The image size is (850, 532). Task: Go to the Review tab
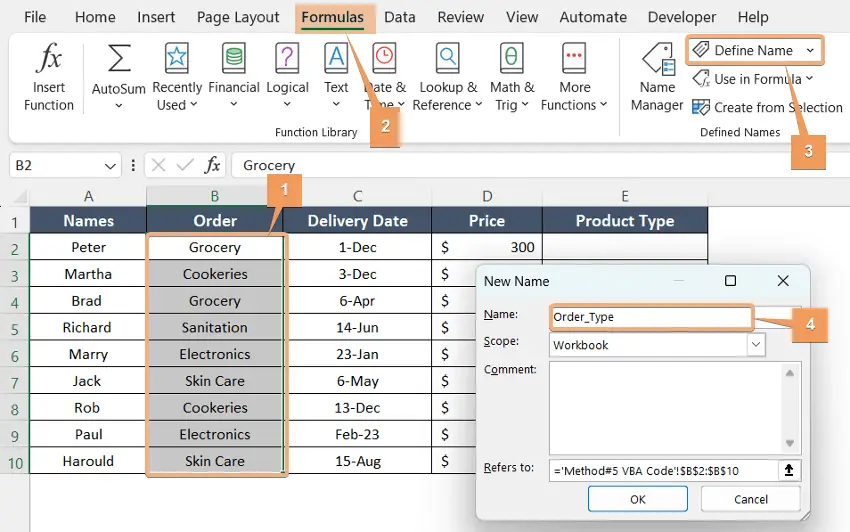pos(460,17)
